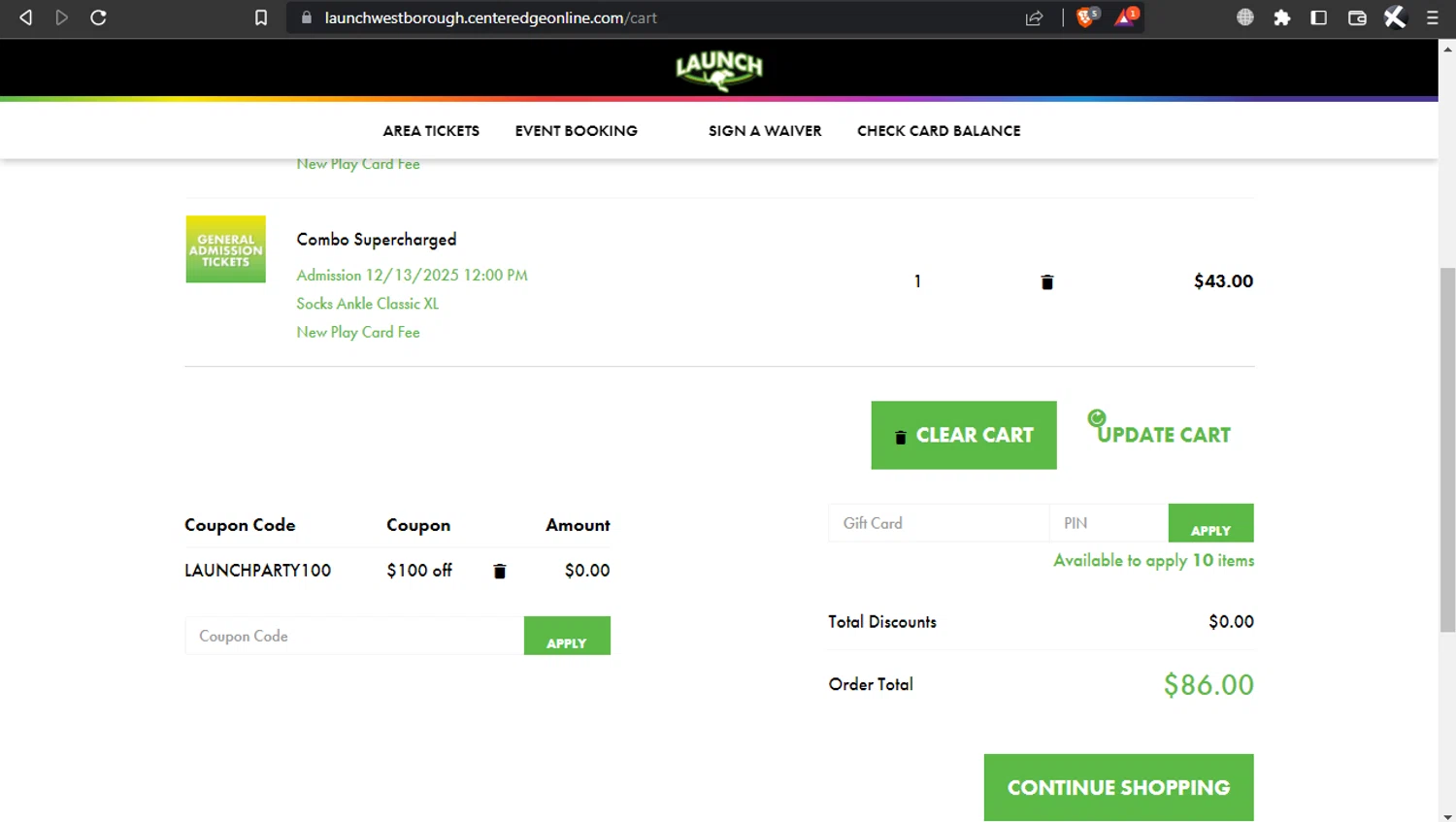Click the LAUNCHPARTY100 coupon code text

coord(258,571)
